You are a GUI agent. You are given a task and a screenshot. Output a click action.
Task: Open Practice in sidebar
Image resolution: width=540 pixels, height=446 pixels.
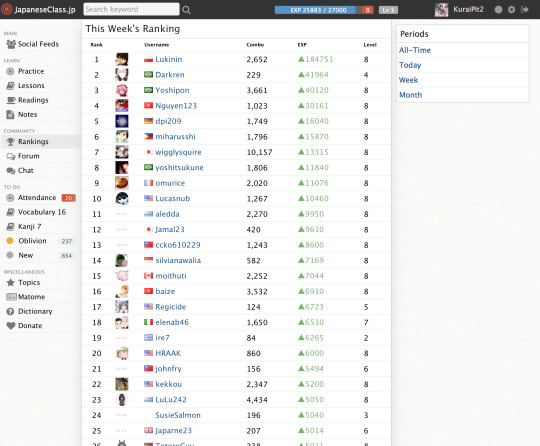click(x=31, y=71)
